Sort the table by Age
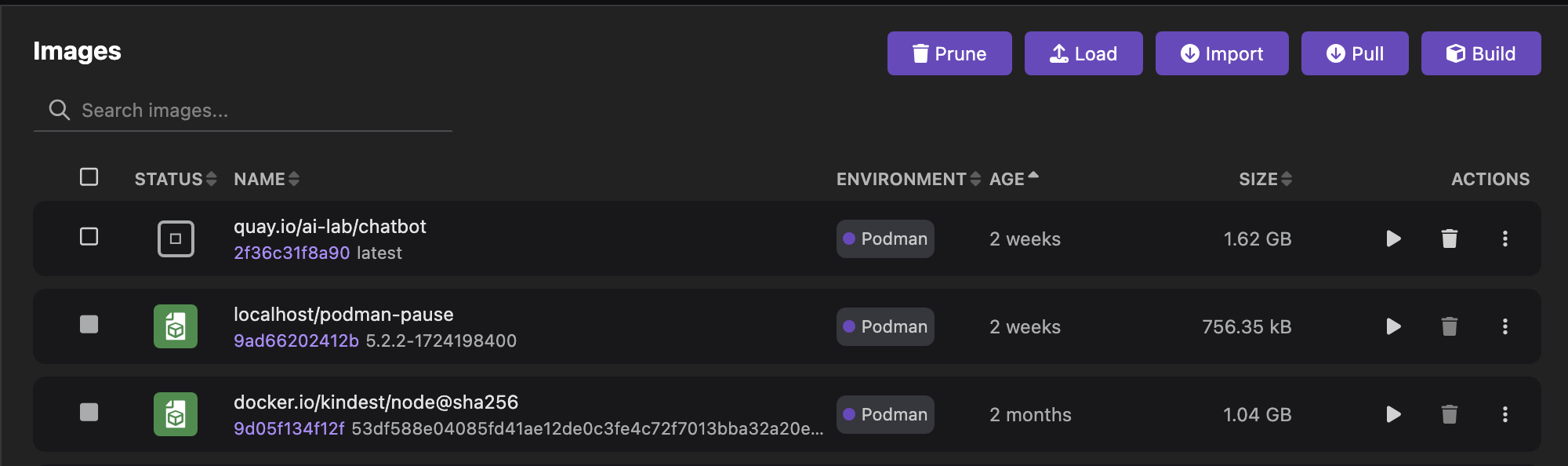The height and width of the screenshot is (466, 1568). click(x=1013, y=180)
